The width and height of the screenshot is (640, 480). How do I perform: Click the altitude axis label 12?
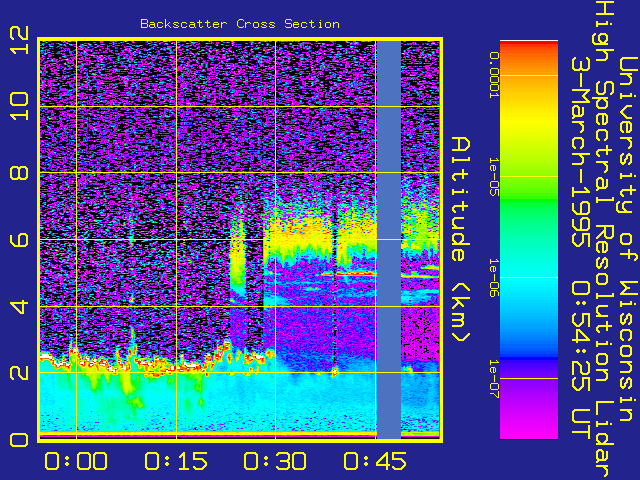(20, 40)
